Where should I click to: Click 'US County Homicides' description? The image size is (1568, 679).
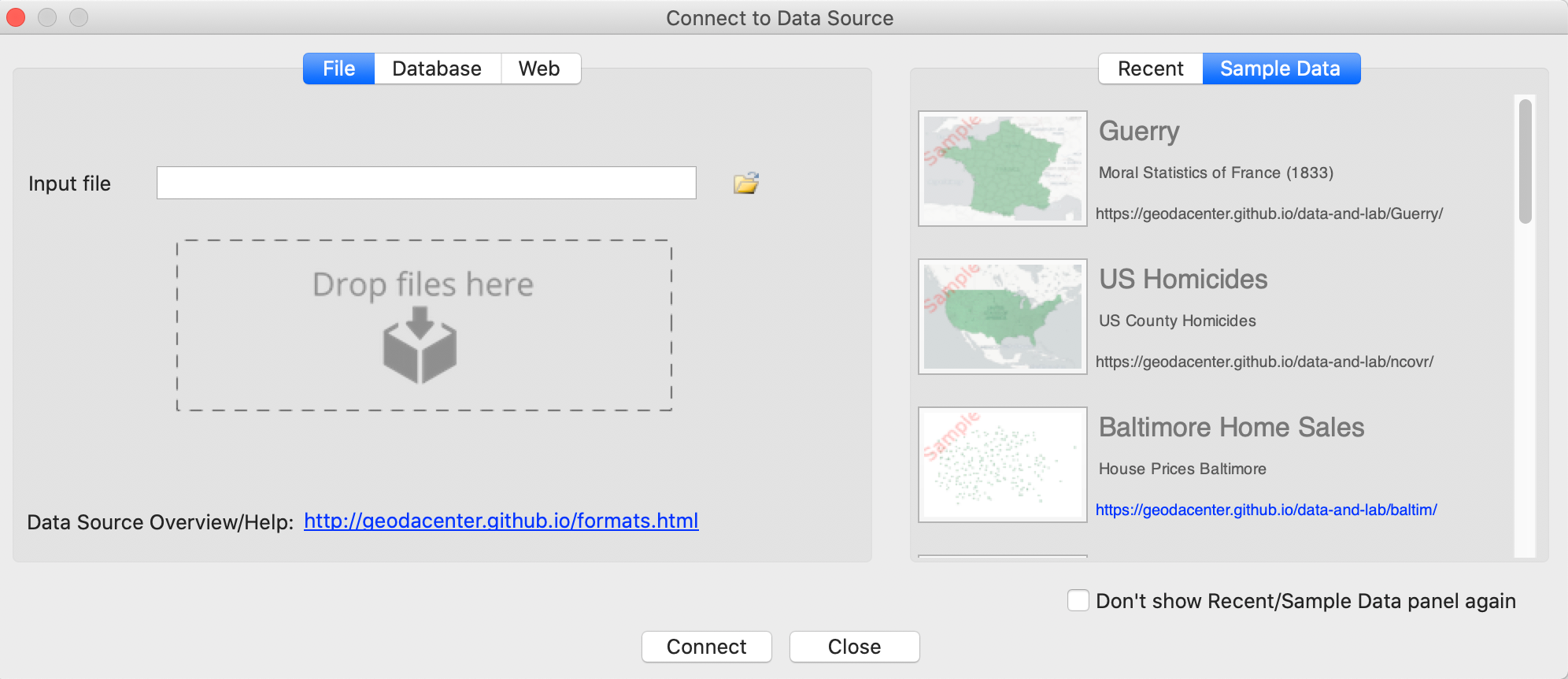pos(1178,321)
